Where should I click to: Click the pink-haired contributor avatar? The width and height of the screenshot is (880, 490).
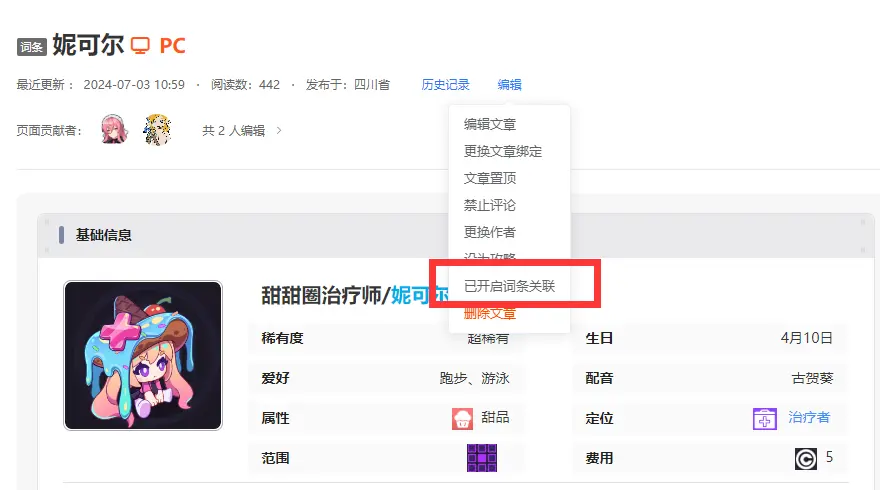click(x=114, y=129)
